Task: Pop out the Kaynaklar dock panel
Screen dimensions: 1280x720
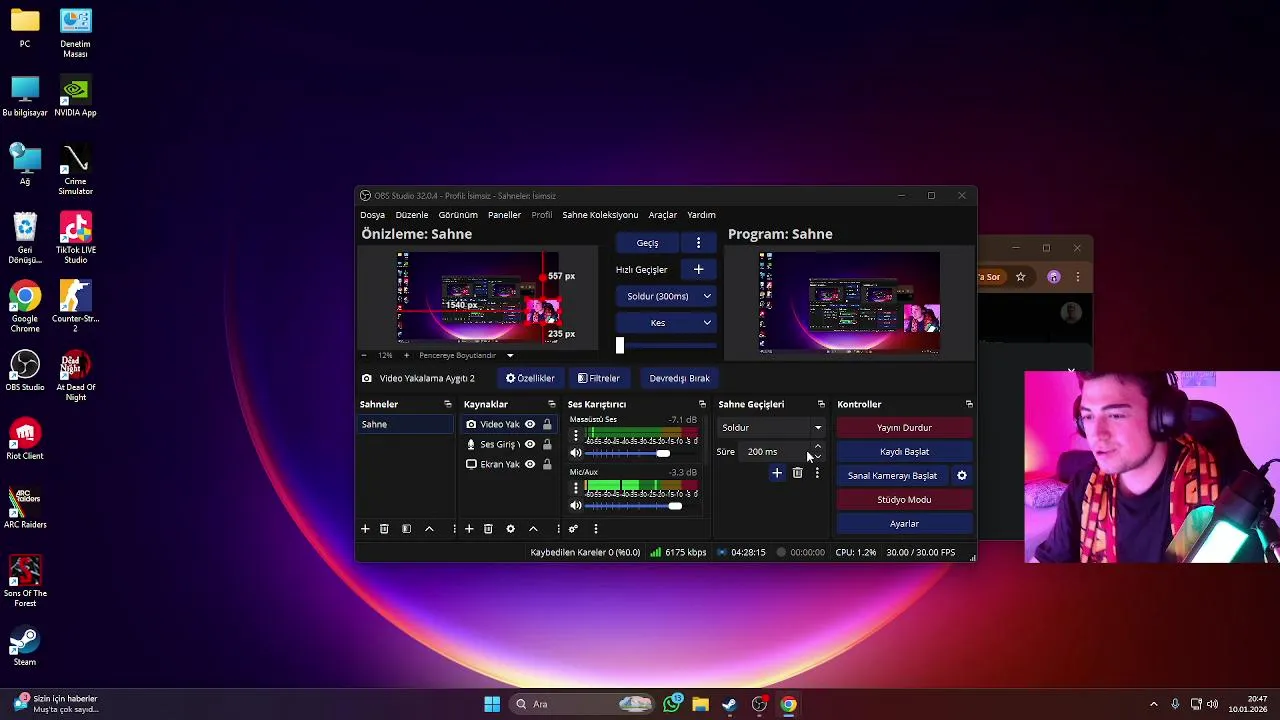Action: (x=552, y=404)
